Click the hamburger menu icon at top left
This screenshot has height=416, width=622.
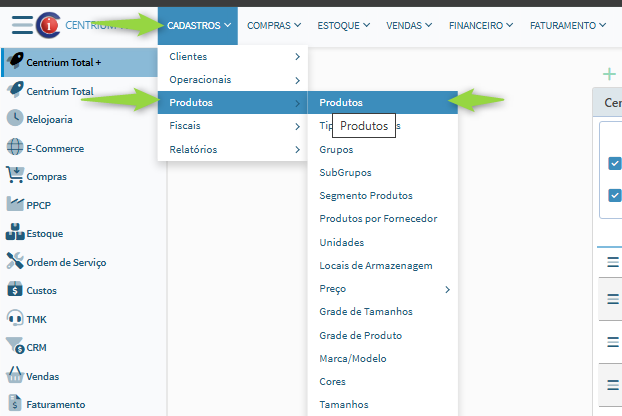22,25
